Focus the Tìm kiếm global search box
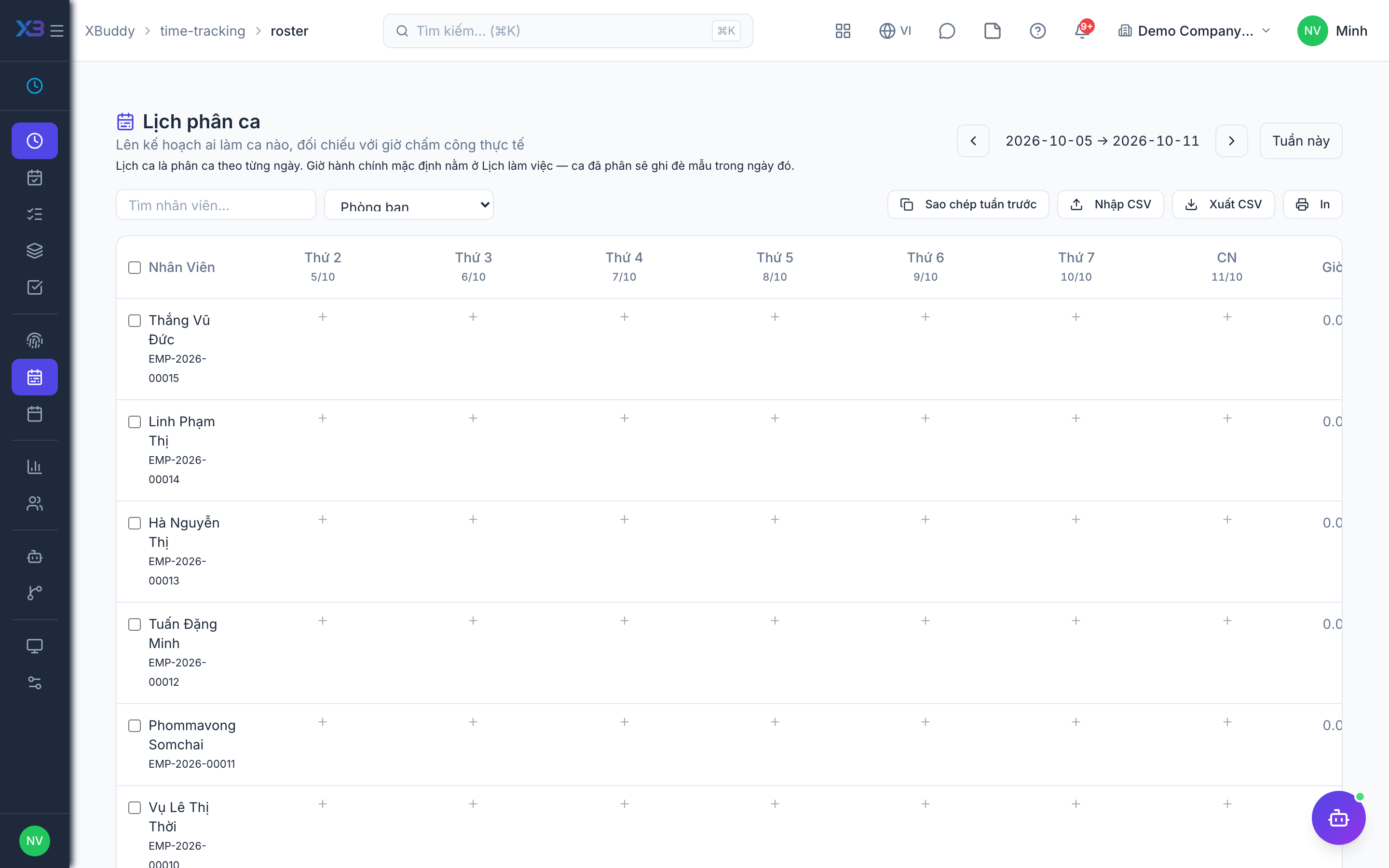This screenshot has height=868, width=1389. pyautogui.click(x=568, y=30)
